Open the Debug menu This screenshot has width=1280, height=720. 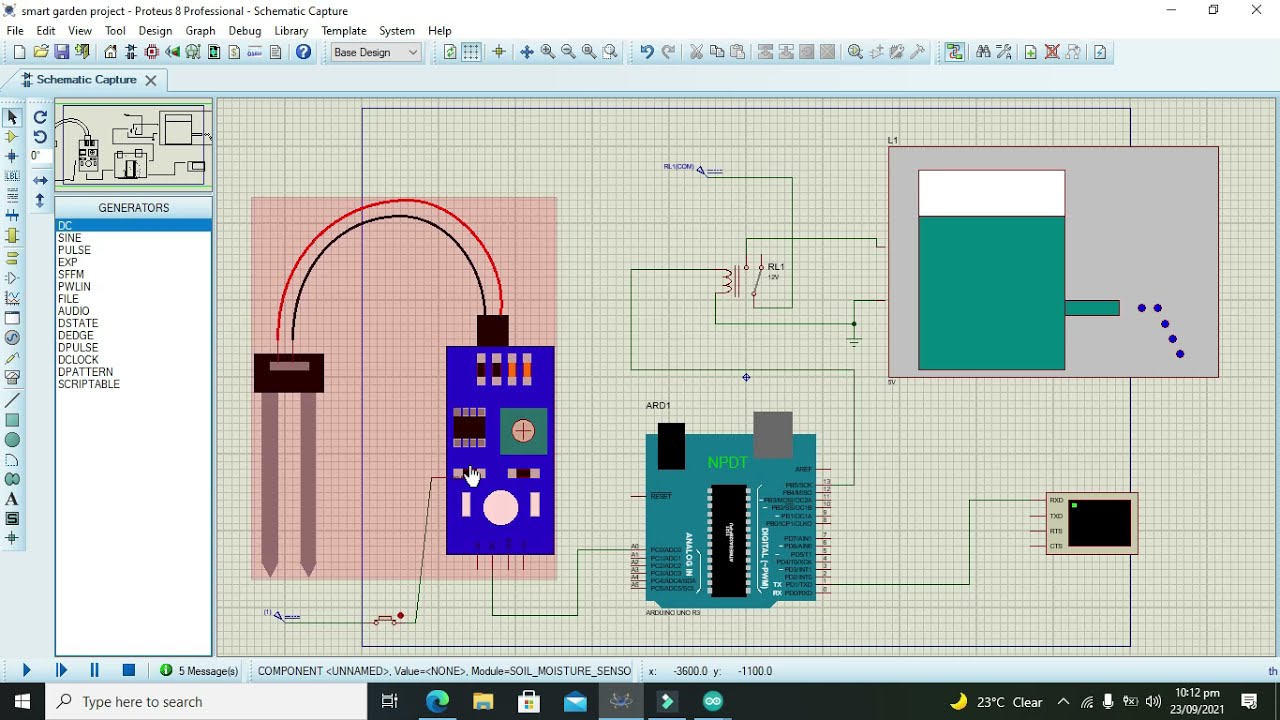coord(244,31)
